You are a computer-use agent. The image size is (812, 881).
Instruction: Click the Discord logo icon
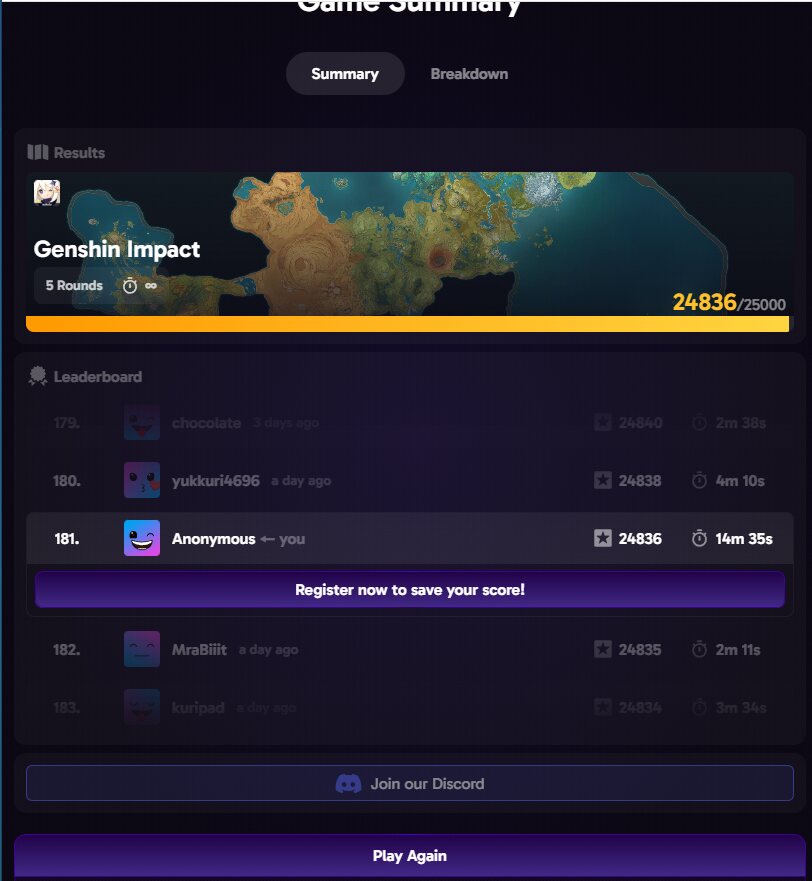(x=348, y=783)
